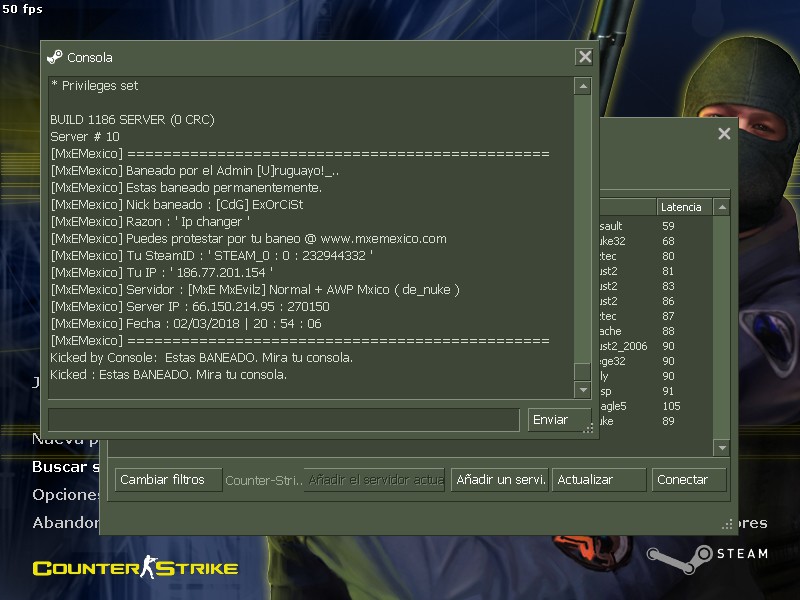This screenshot has height=600, width=800.
Task: Click the 'Server IP : 66.150.214.95' line
Action: (190, 307)
